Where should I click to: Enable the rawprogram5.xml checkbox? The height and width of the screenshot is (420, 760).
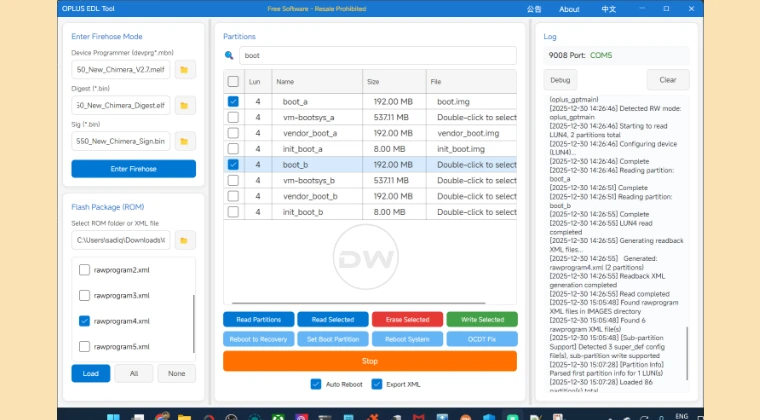pyautogui.click(x=84, y=346)
